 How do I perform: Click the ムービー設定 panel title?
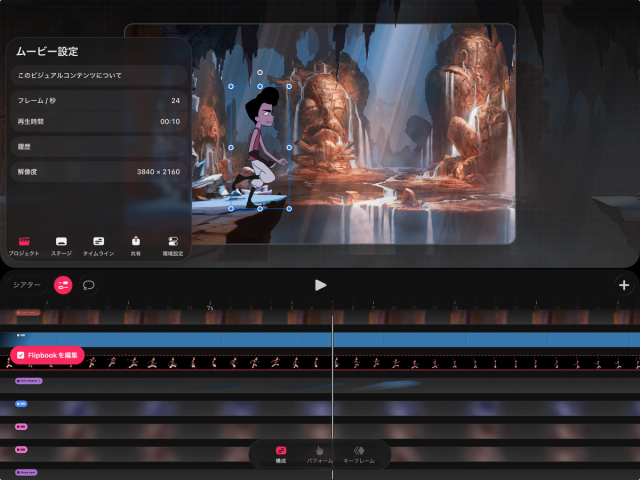tap(47, 51)
